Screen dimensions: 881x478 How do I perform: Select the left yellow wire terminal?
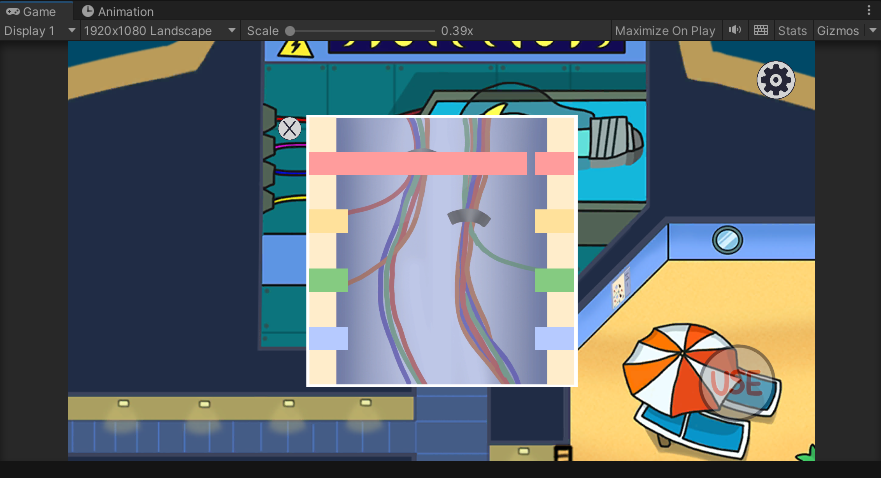328,221
